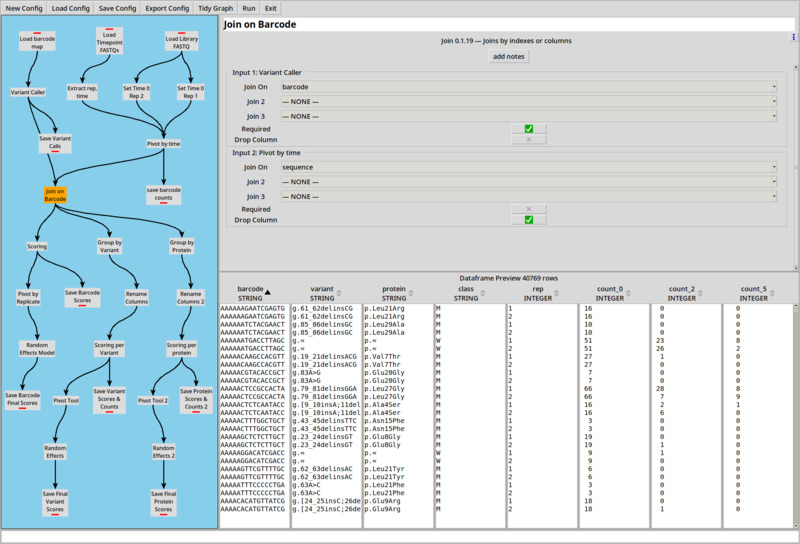Open Input 2 Join On sequence dropdown
This screenshot has height=544, width=800.
click(x=529, y=167)
